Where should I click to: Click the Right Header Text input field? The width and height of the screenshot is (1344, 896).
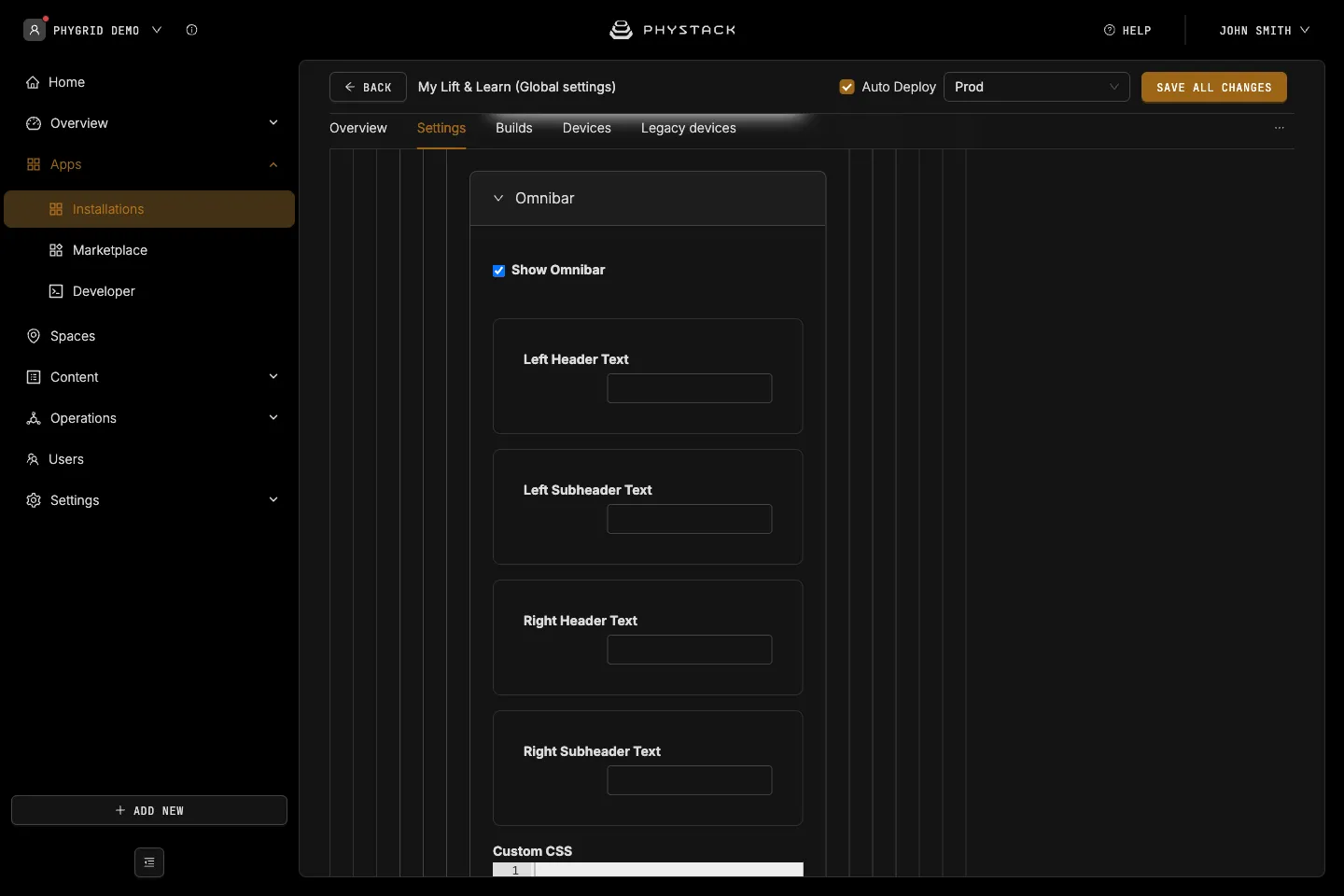690,650
